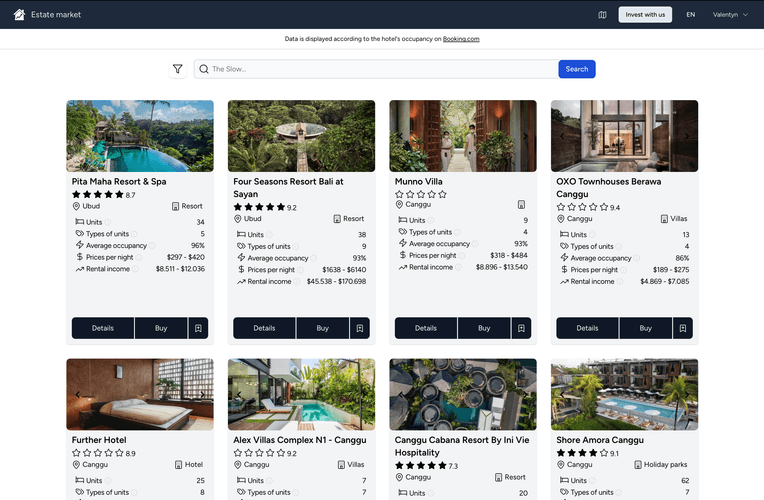
Task: Click the blue Search button
Action: (x=577, y=69)
